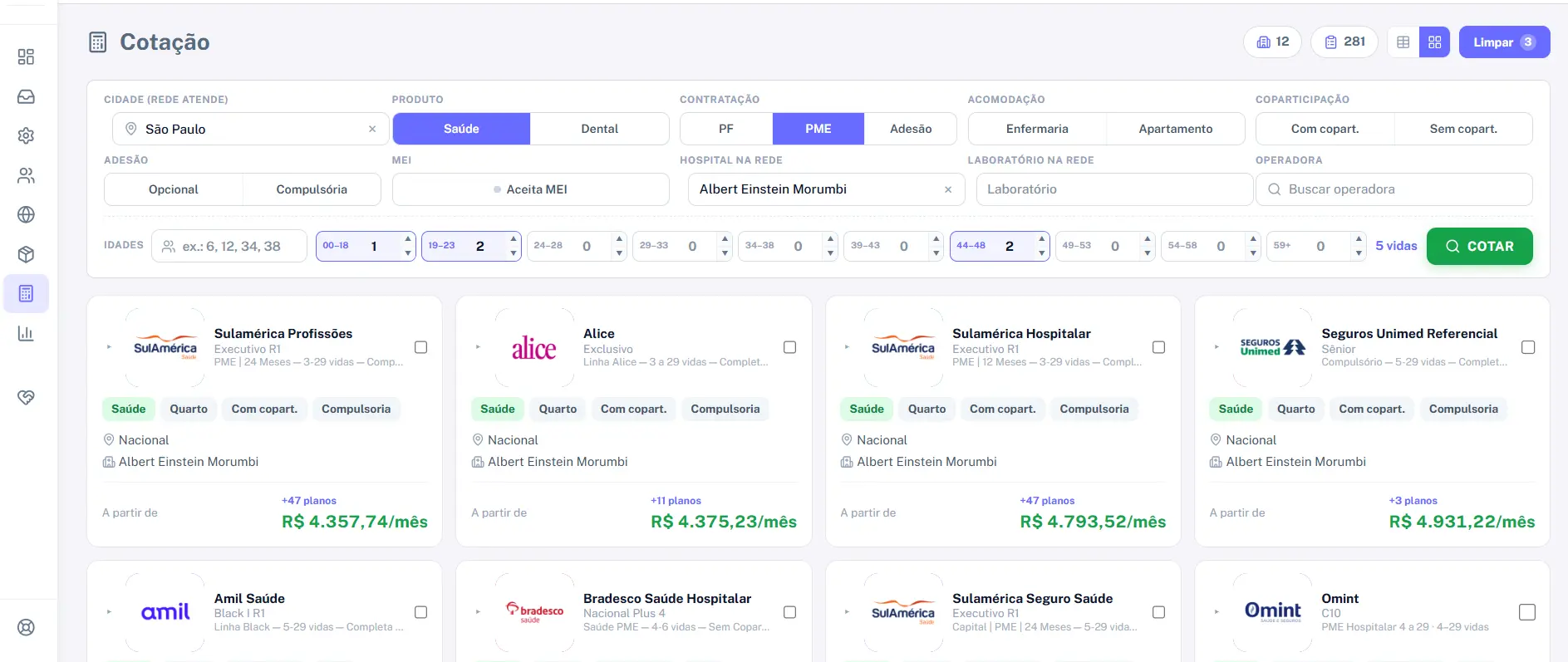Expand the Alice card arrow
Screen dimensions: 1568x662
click(478, 347)
